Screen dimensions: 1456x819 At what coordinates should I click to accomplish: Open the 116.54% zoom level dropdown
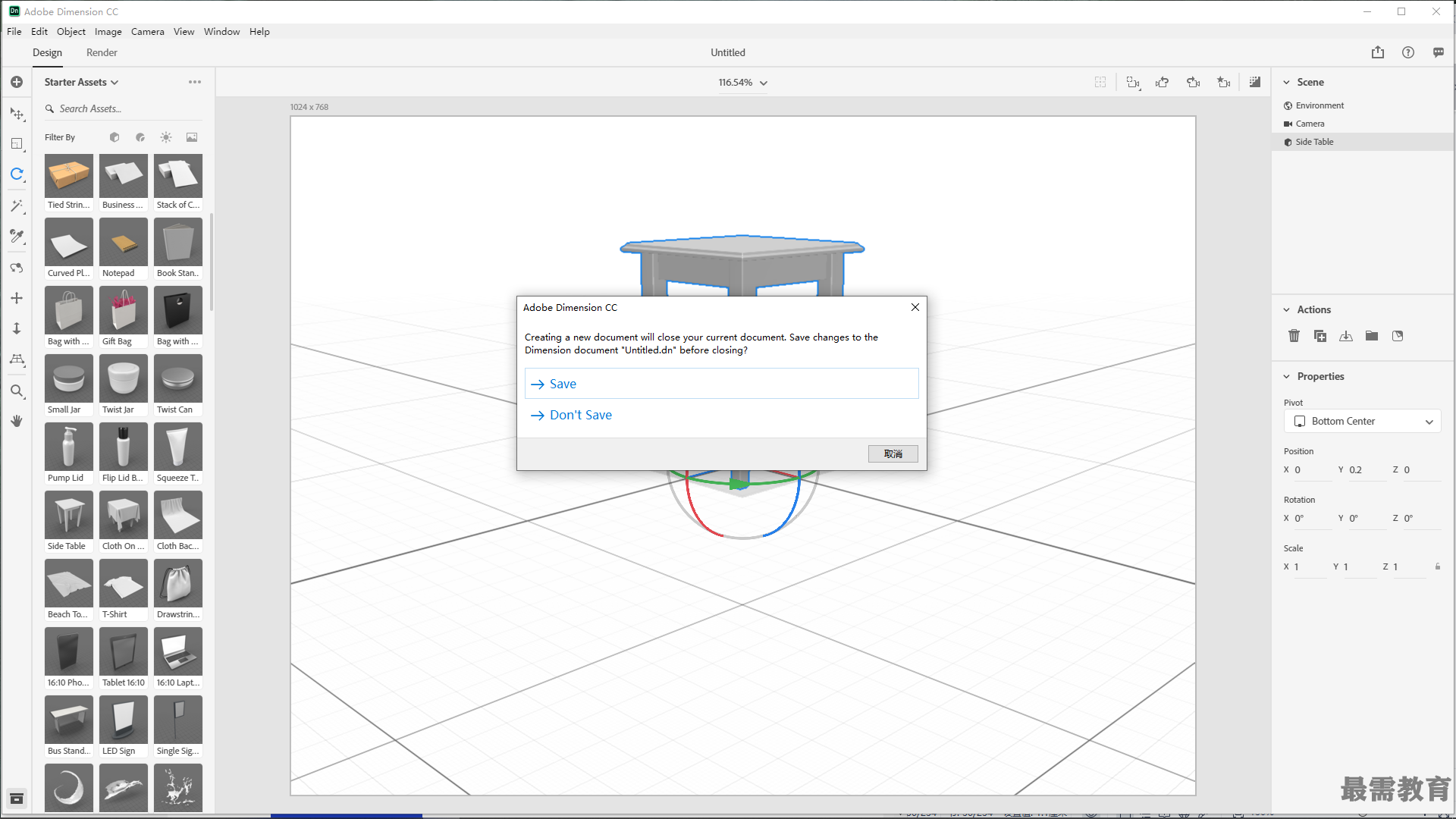coord(743,83)
